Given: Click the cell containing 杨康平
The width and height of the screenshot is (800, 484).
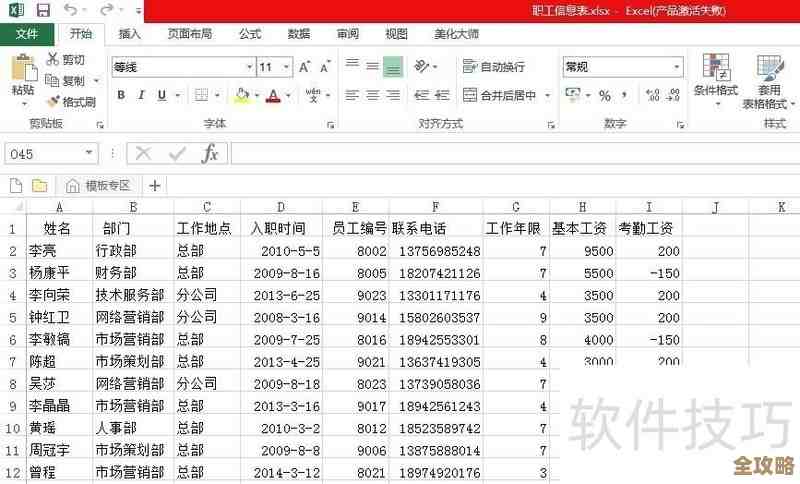Looking at the screenshot, I should (59, 273).
